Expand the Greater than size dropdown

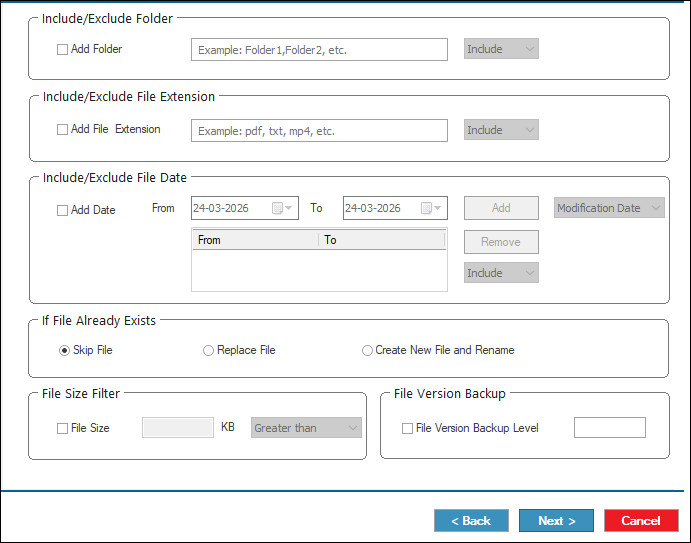pos(306,428)
